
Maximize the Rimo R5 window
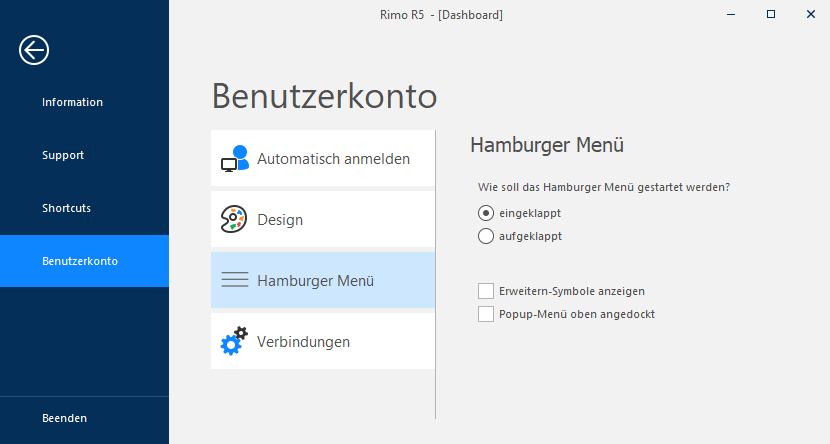point(771,14)
